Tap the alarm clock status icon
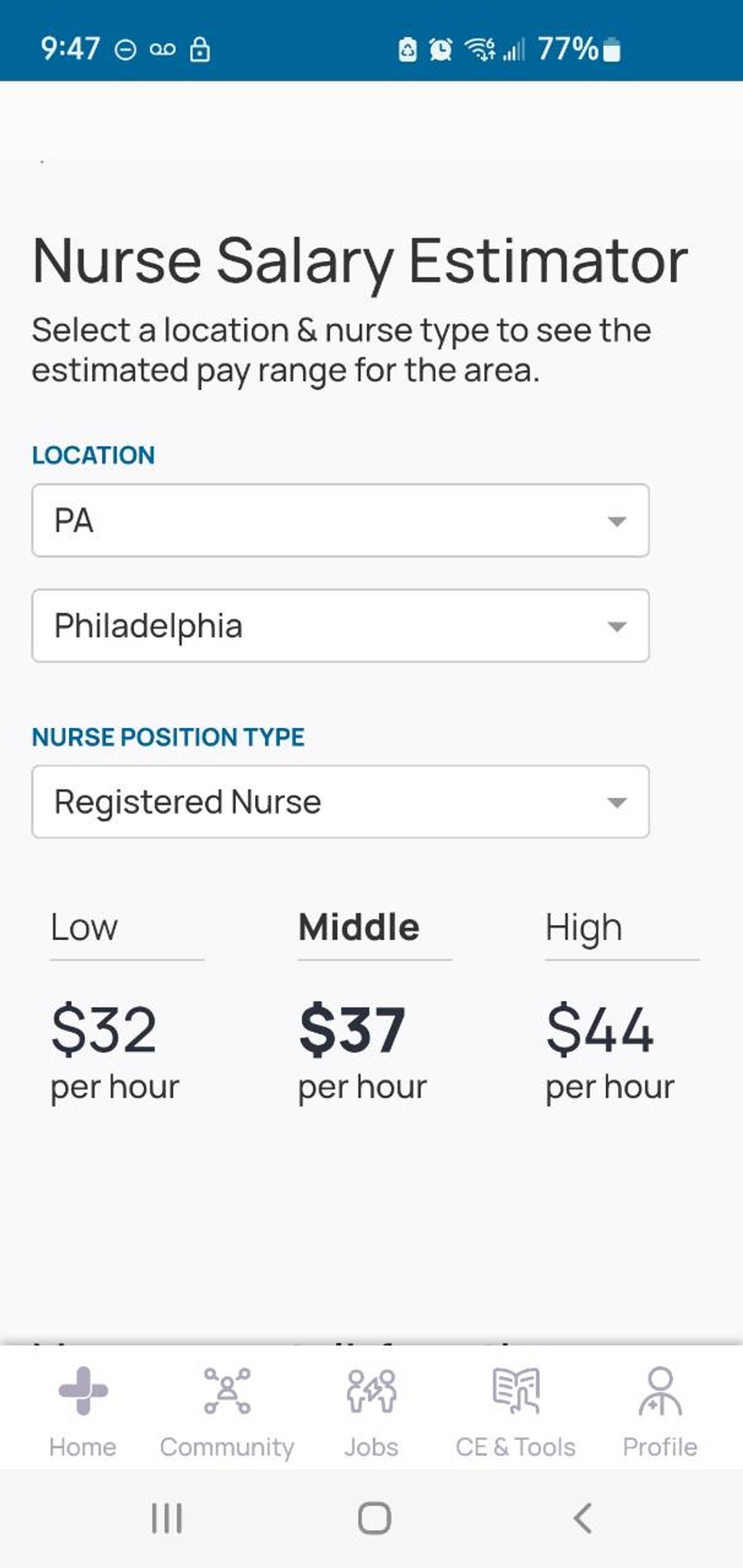Viewport: 743px width, 1568px height. click(x=440, y=50)
